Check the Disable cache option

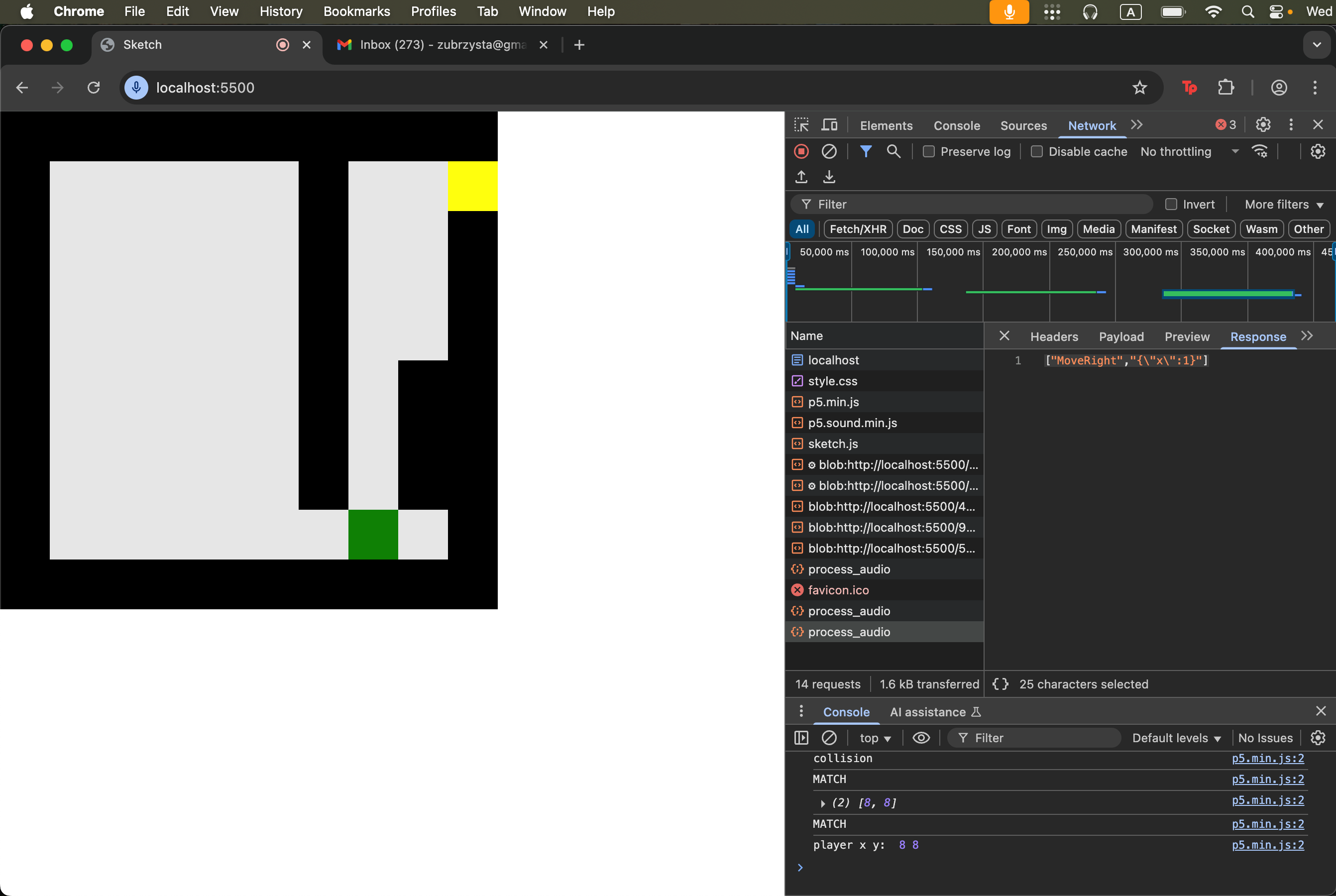[x=1036, y=151]
